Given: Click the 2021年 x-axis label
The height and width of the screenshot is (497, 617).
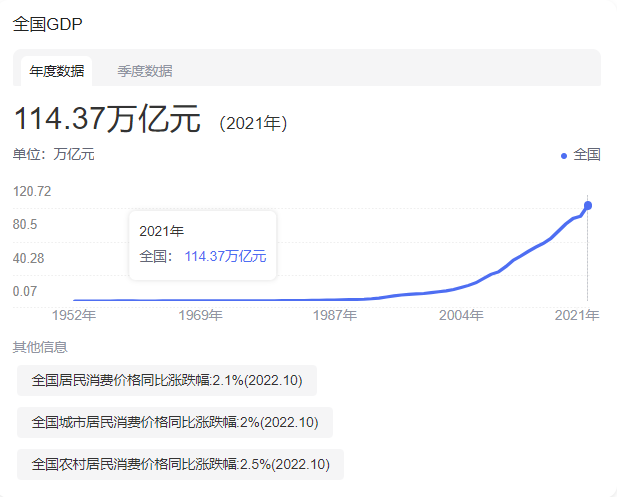Looking at the screenshot, I should [x=577, y=315].
